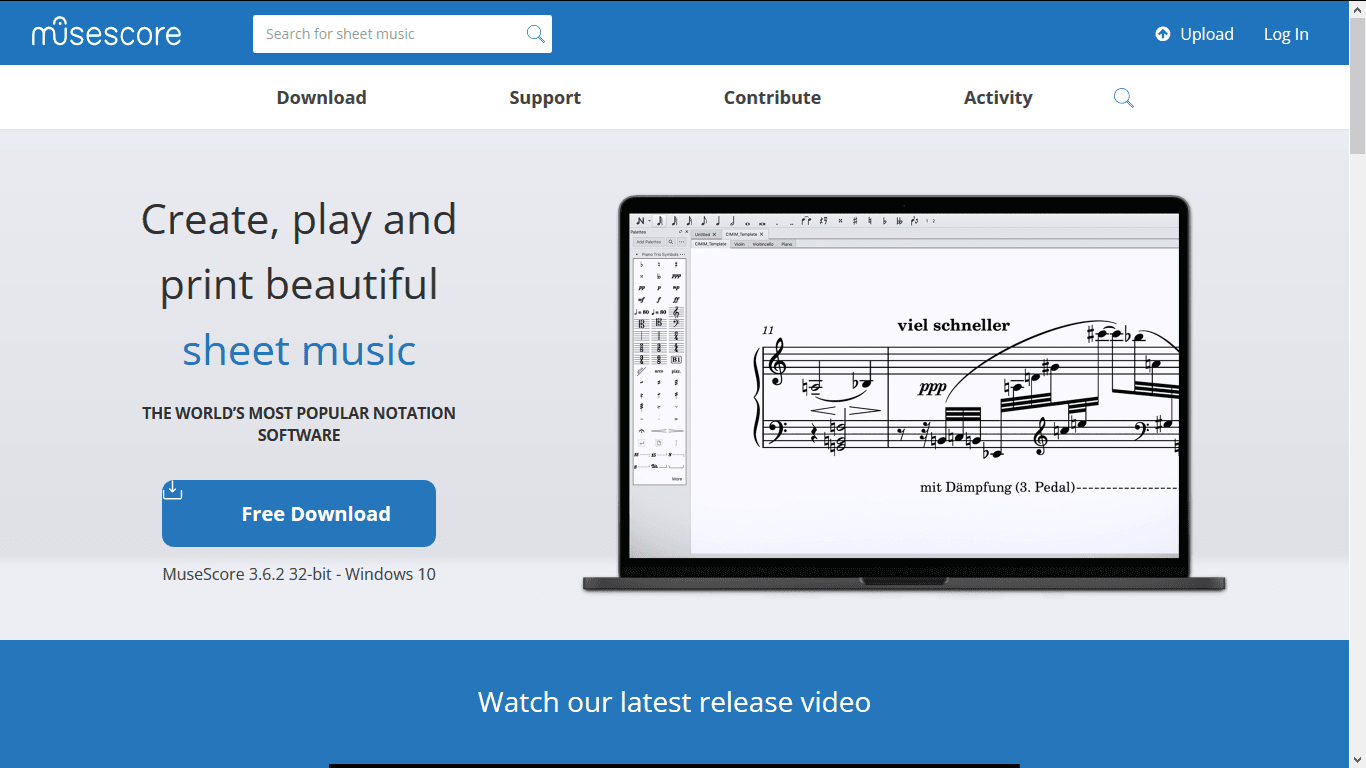Image resolution: width=1366 pixels, height=768 pixels.
Task: Click the Free Download button
Action: pos(299,513)
